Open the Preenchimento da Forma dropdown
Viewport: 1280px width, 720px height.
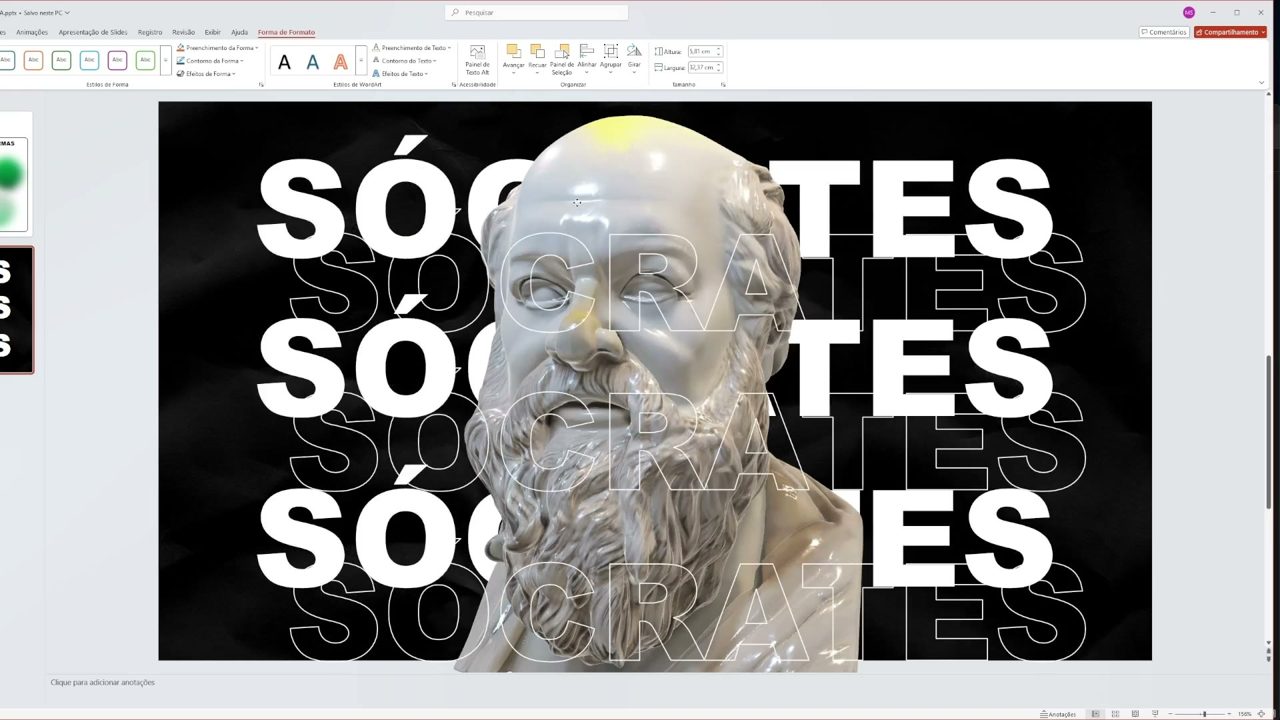point(217,47)
